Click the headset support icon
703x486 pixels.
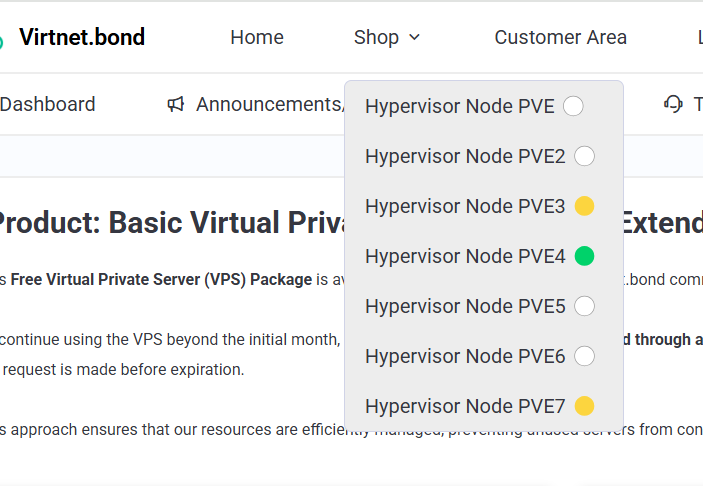click(673, 104)
